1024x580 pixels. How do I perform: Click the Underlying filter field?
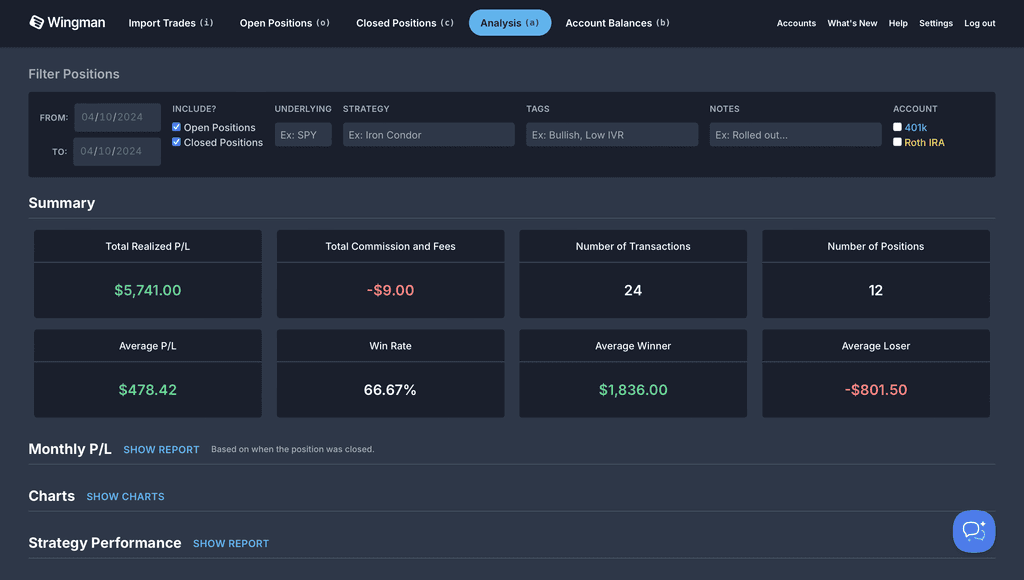(302, 133)
